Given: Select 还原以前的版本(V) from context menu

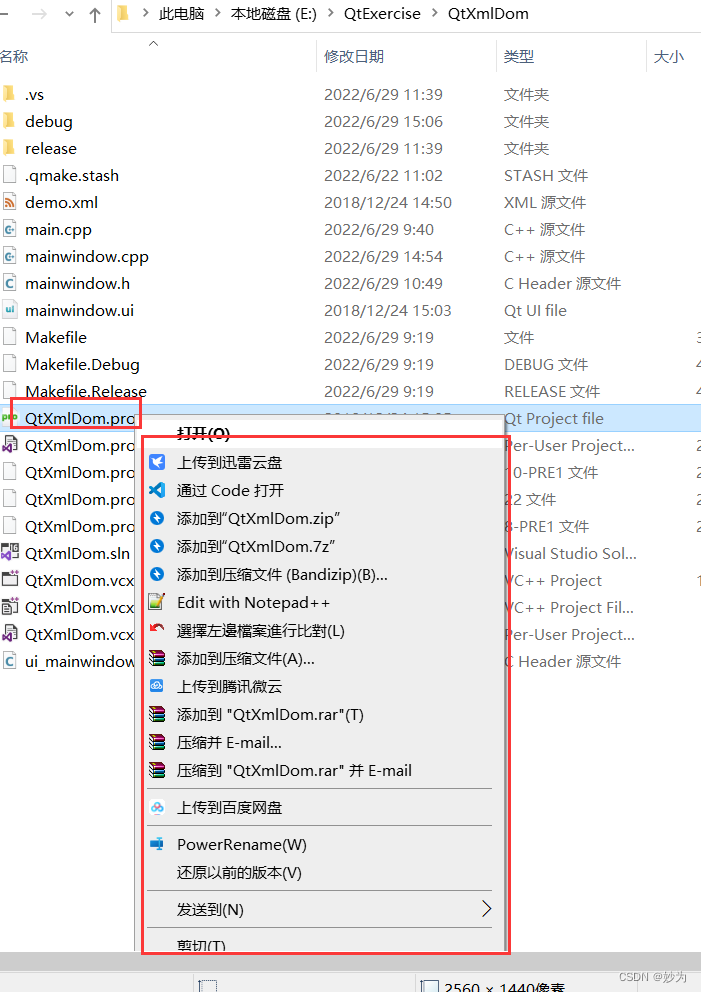Looking at the screenshot, I should pyautogui.click(x=239, y=872).
